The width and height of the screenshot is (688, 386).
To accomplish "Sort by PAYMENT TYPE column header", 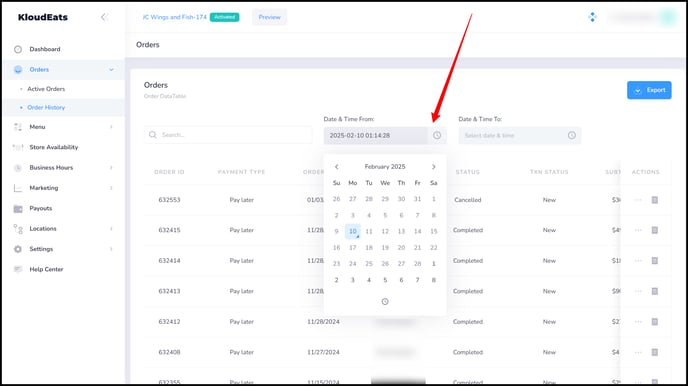I will pyautogui.click(x=241, y=172).
